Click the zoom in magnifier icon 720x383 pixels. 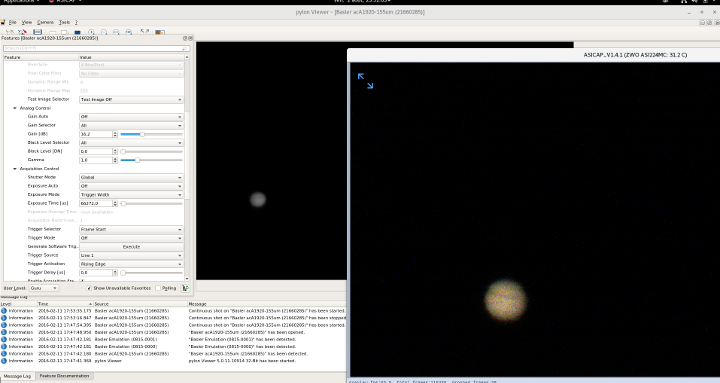[x=91, y=32]
